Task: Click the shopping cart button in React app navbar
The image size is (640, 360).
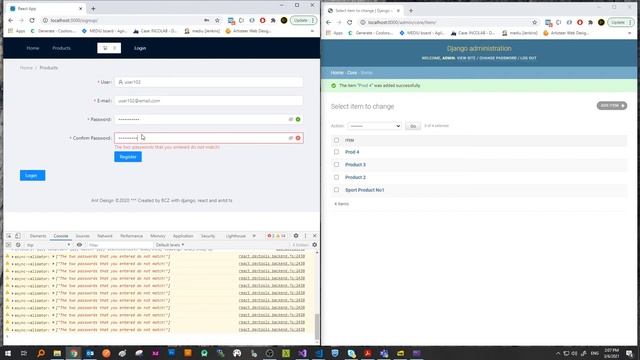Action: tap(109, 48)
